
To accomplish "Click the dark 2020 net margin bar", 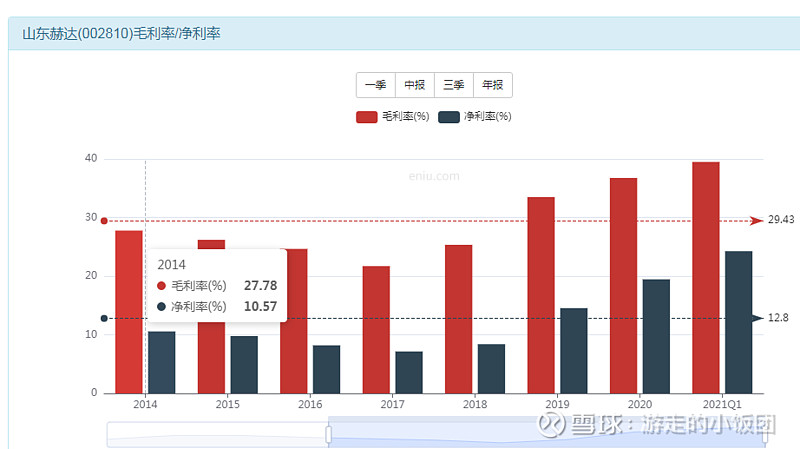I will (x=656, y=336).
